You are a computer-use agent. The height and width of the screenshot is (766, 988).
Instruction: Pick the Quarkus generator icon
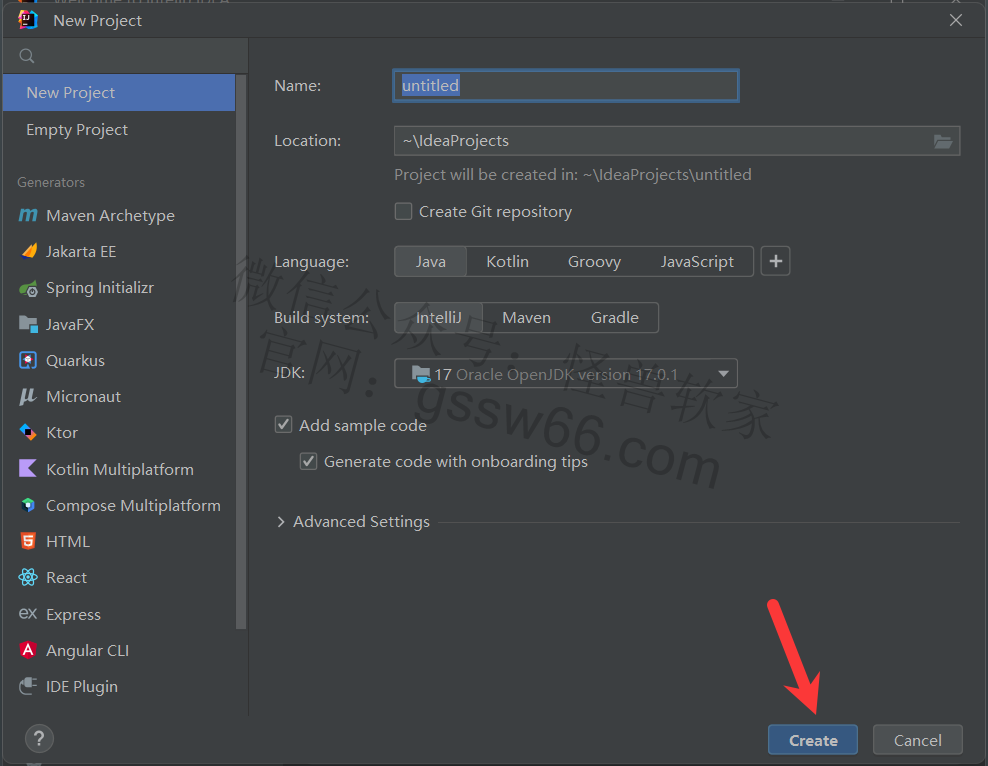click(x=28, y=360)
